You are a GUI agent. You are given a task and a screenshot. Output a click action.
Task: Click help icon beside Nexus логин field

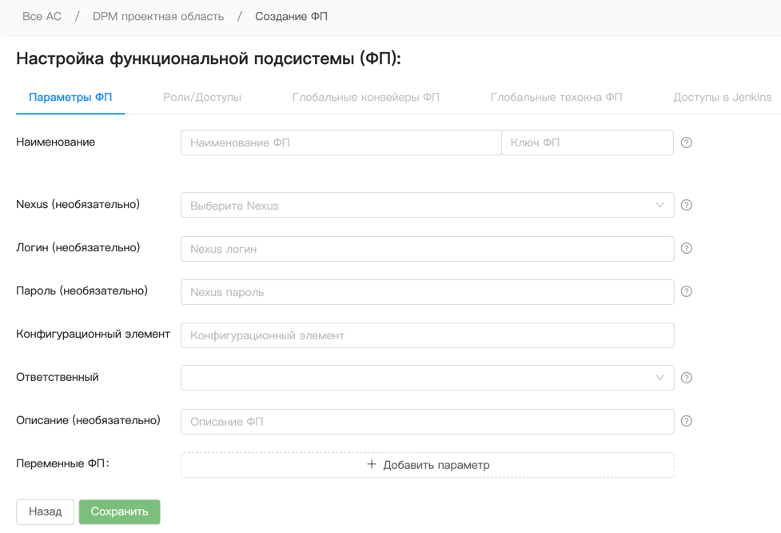(x=686, y=249)
